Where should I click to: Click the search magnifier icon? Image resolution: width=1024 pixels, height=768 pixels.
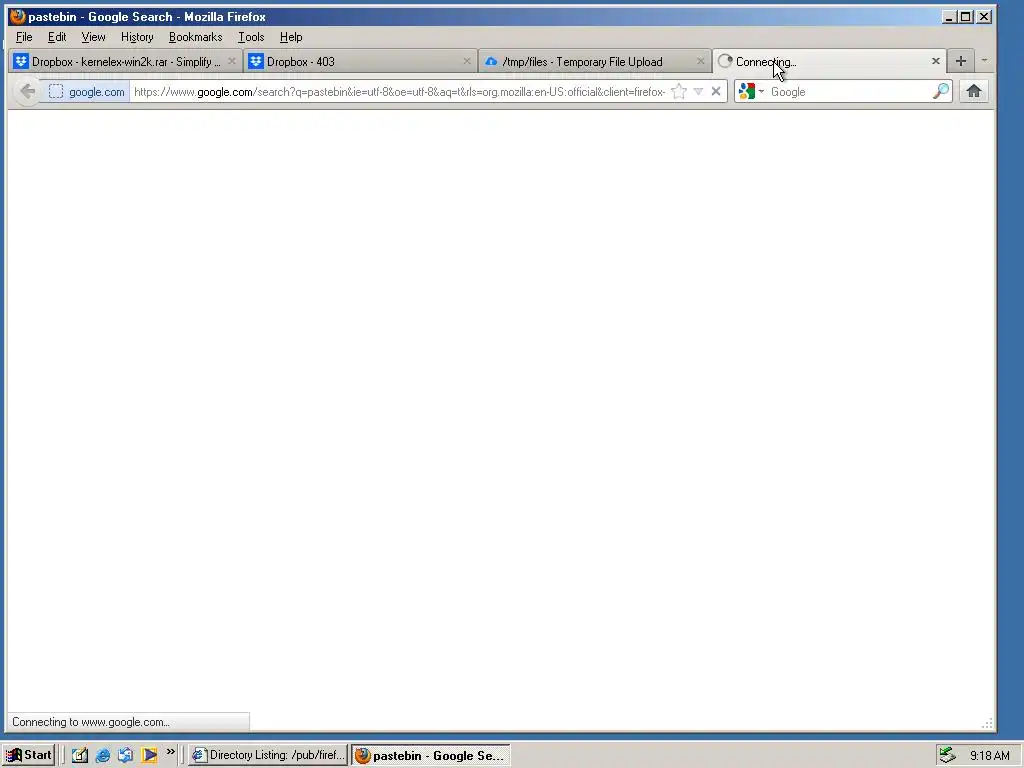[x=940, y=91]
